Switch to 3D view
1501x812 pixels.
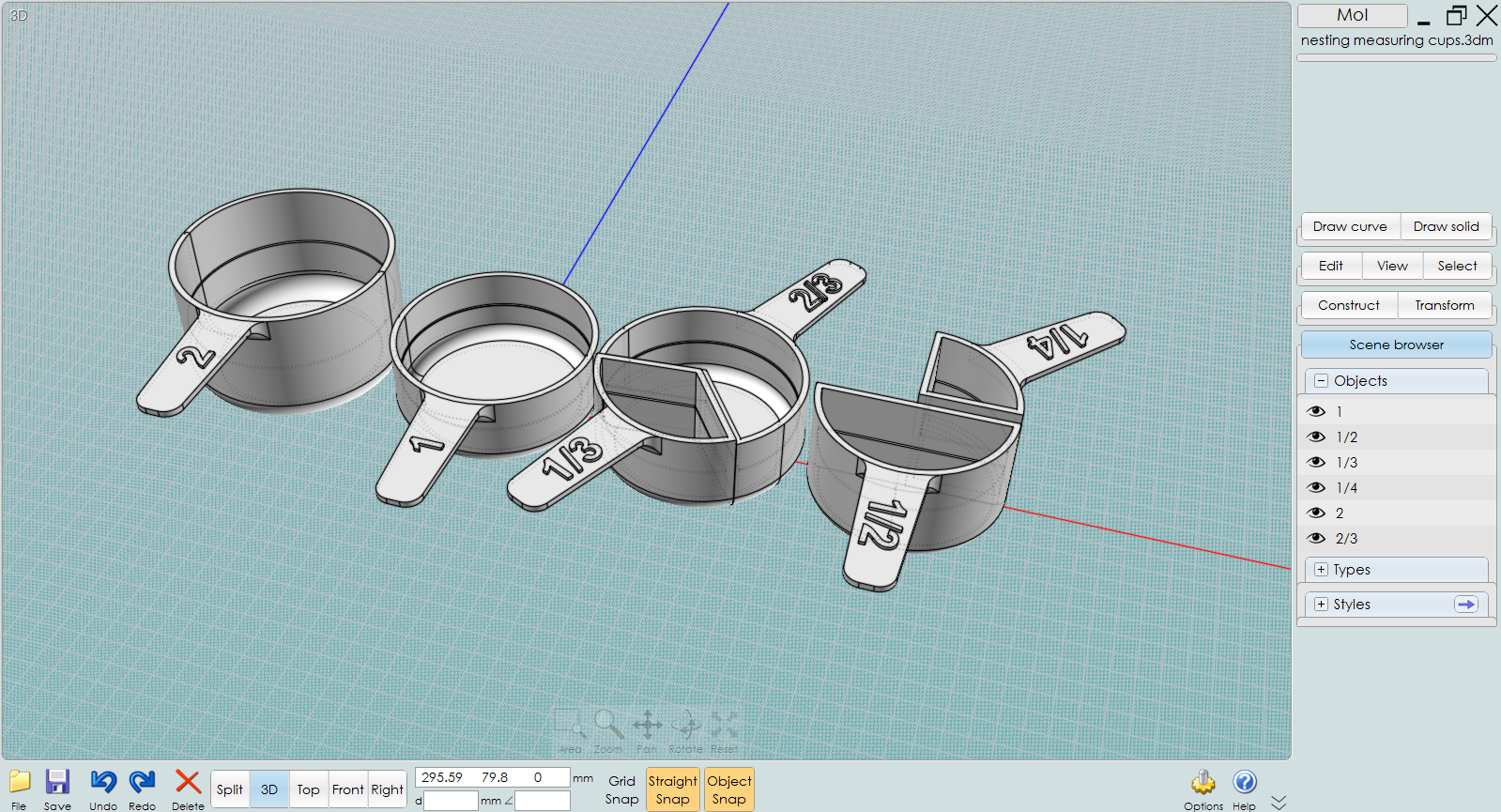coord(269,789)
